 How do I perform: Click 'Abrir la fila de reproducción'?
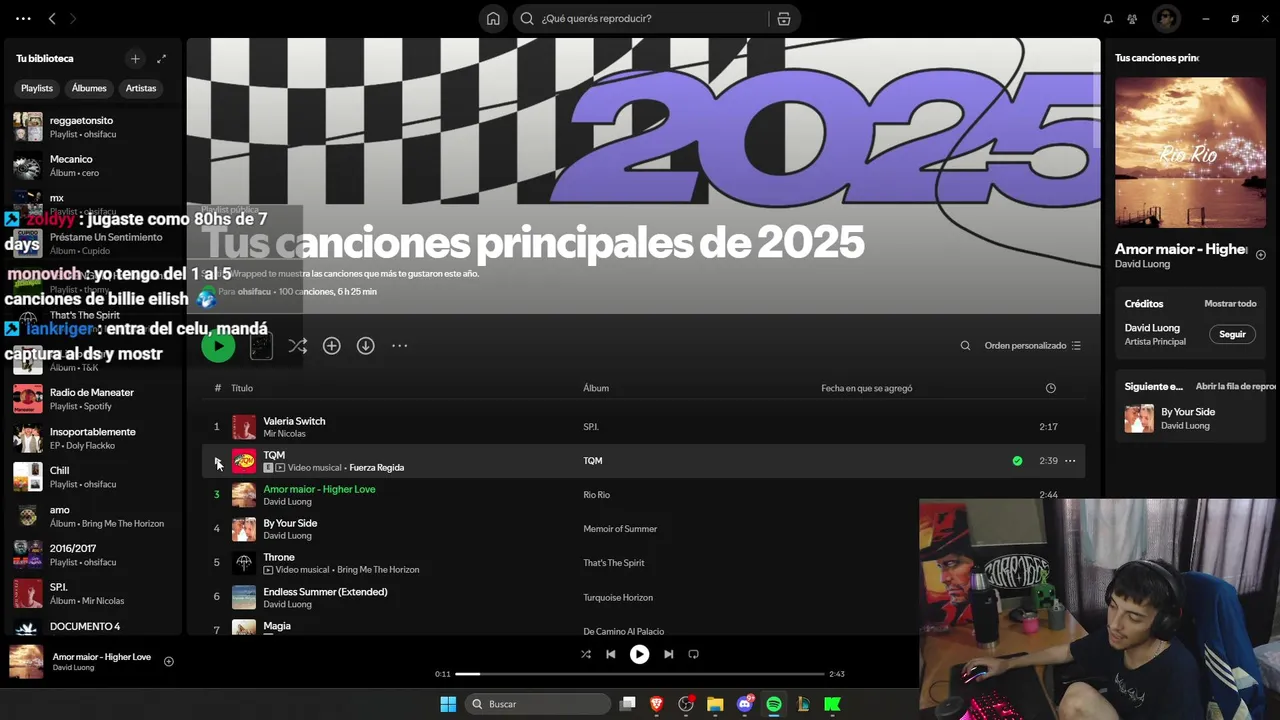pyautogui.click(x=1236, y=386)
